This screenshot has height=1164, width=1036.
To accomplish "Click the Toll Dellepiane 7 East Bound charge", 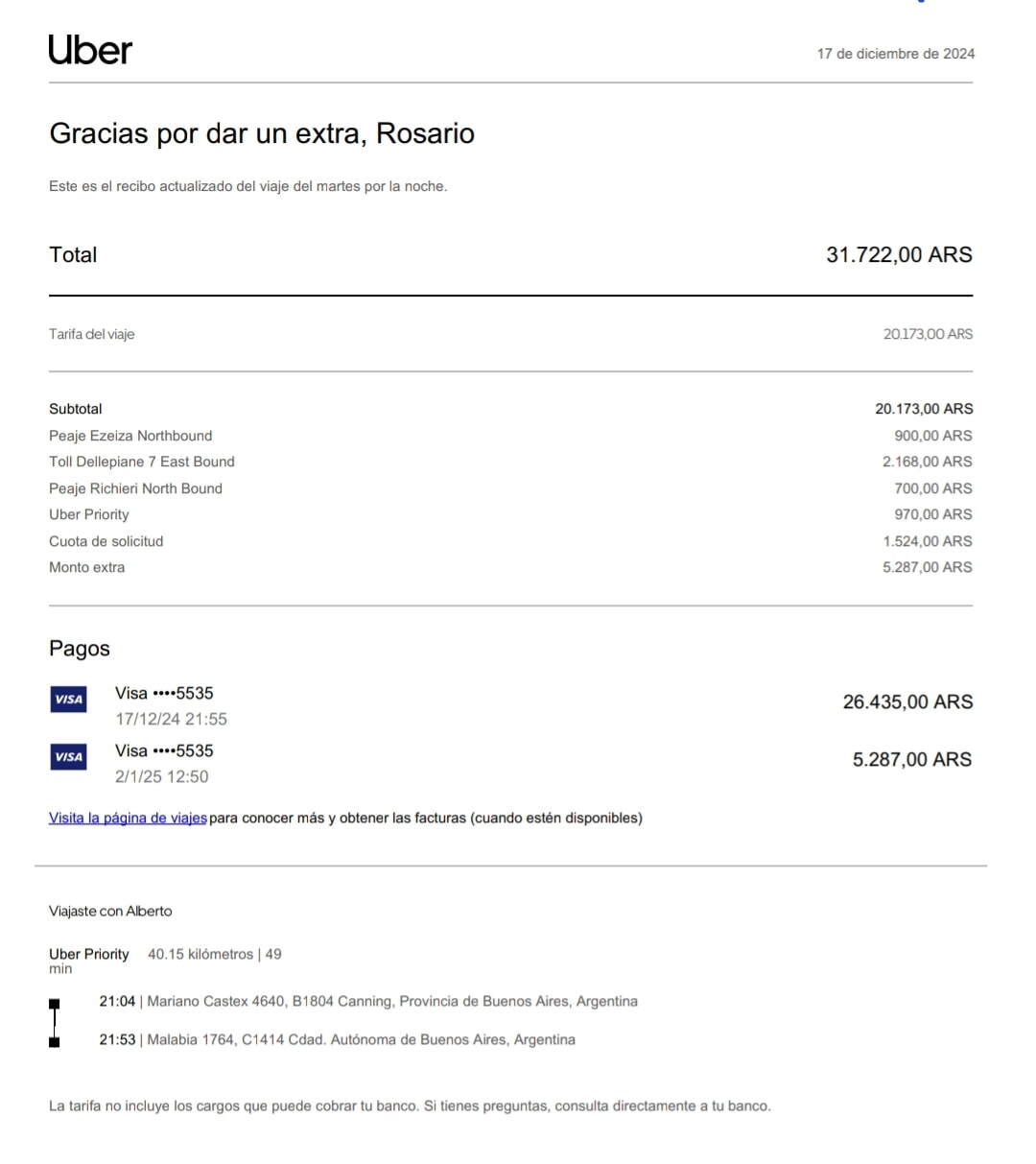I will tap(142, 462).
